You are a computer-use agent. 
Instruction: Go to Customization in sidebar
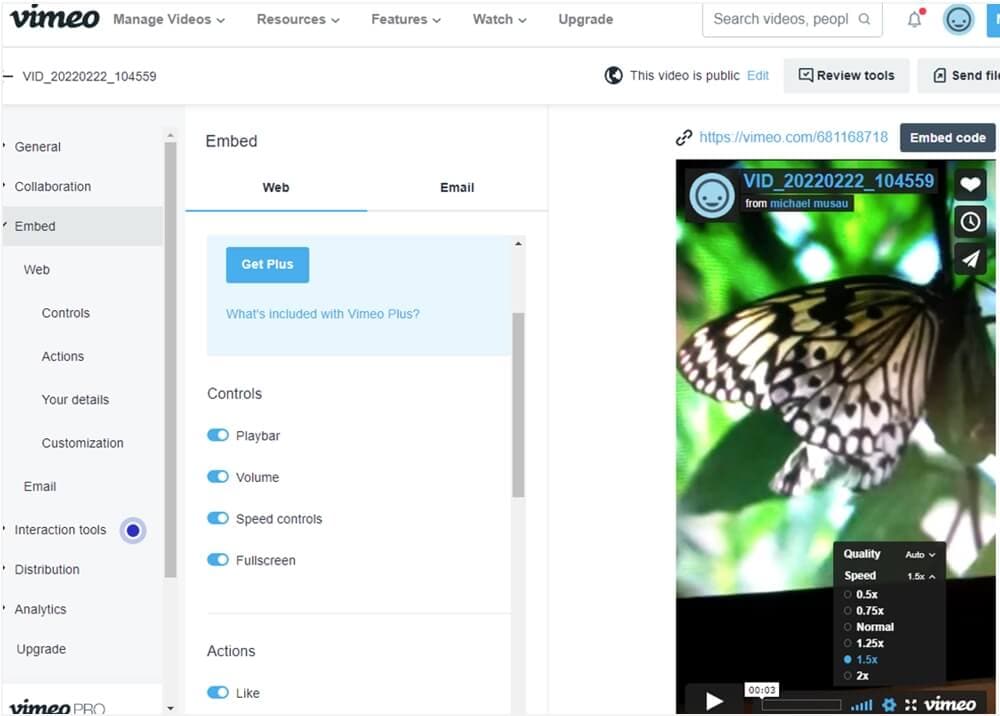click(x=82, y=443)
